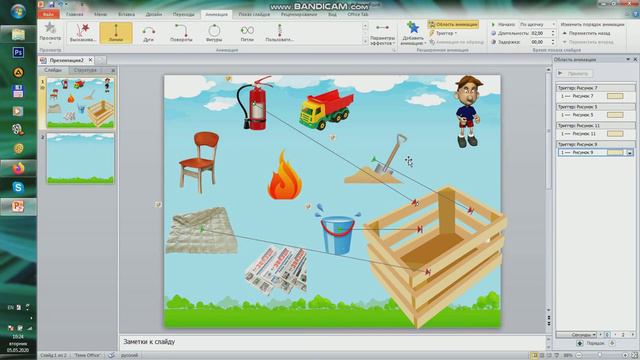The width and height of the screenshot is (640, 360).
Task: Select the 'Рисунок 7' animation entry
Action: point(596,96)
